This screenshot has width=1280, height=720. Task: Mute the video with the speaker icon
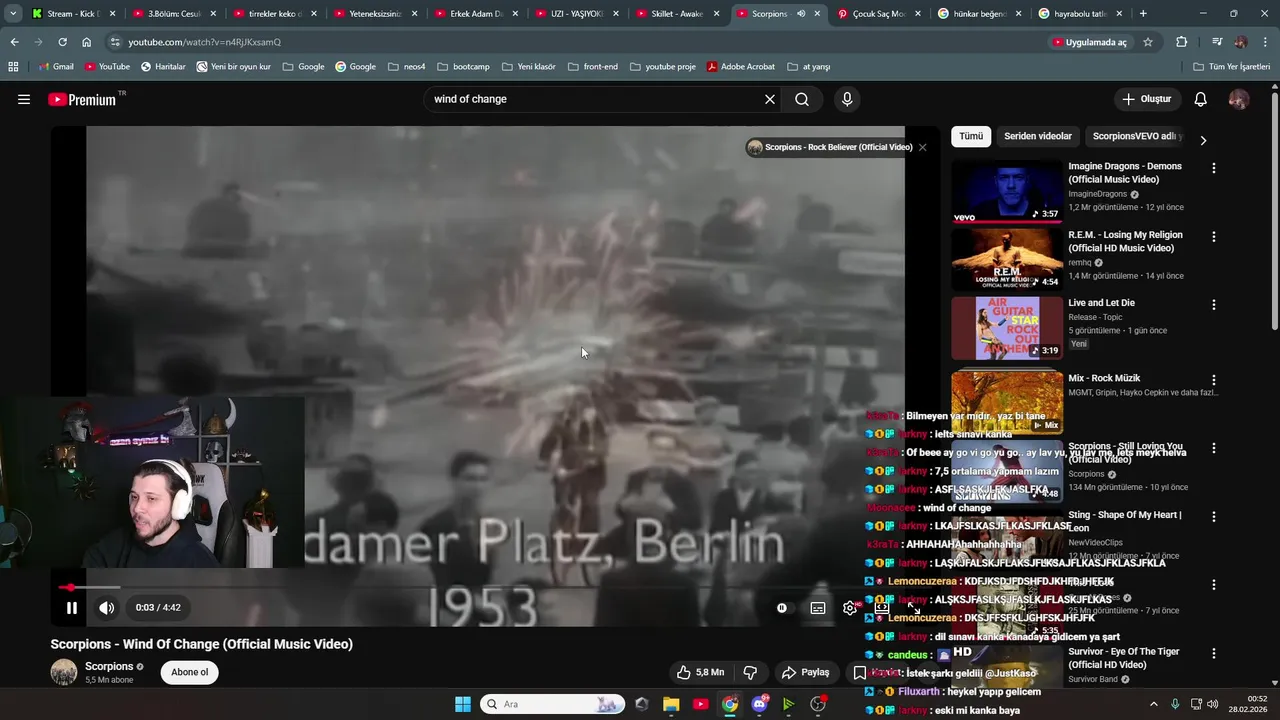[x=106, y=607]
